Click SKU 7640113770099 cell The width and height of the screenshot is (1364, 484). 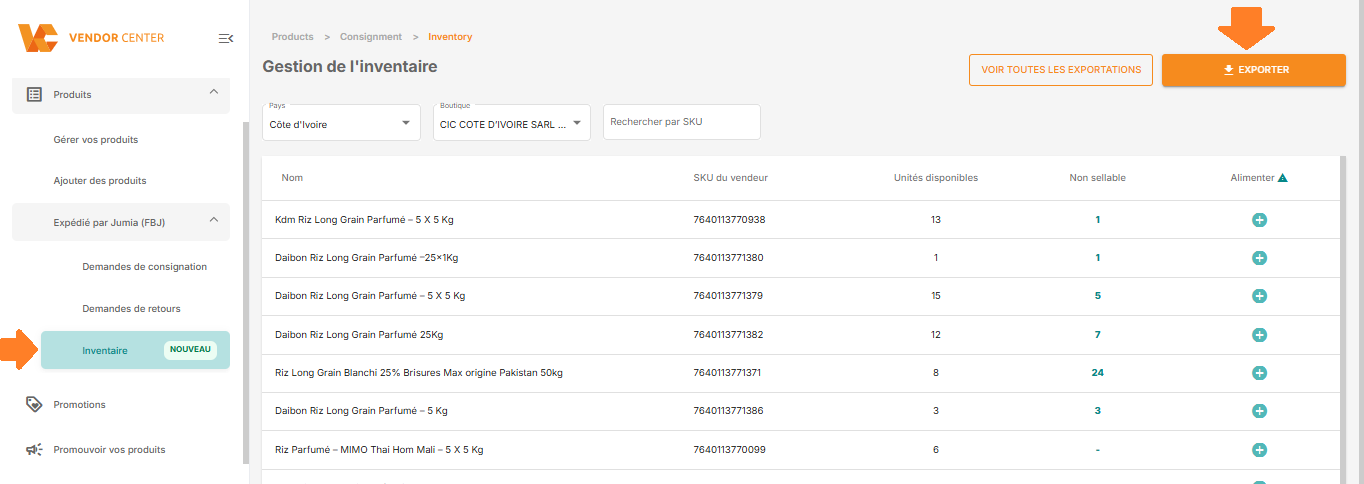(x=729, y=449)
